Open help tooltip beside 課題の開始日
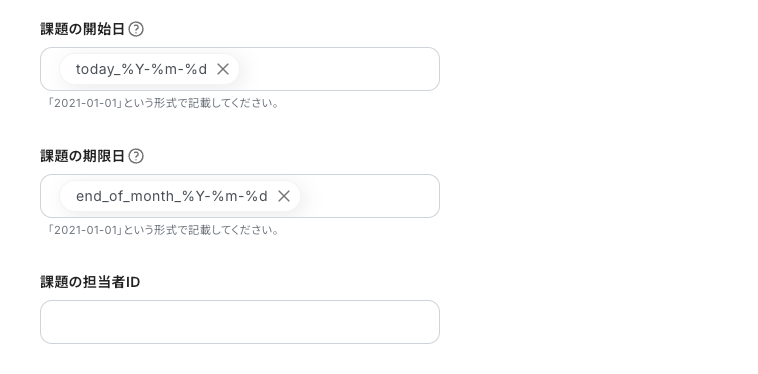 (x=136, y=29)
